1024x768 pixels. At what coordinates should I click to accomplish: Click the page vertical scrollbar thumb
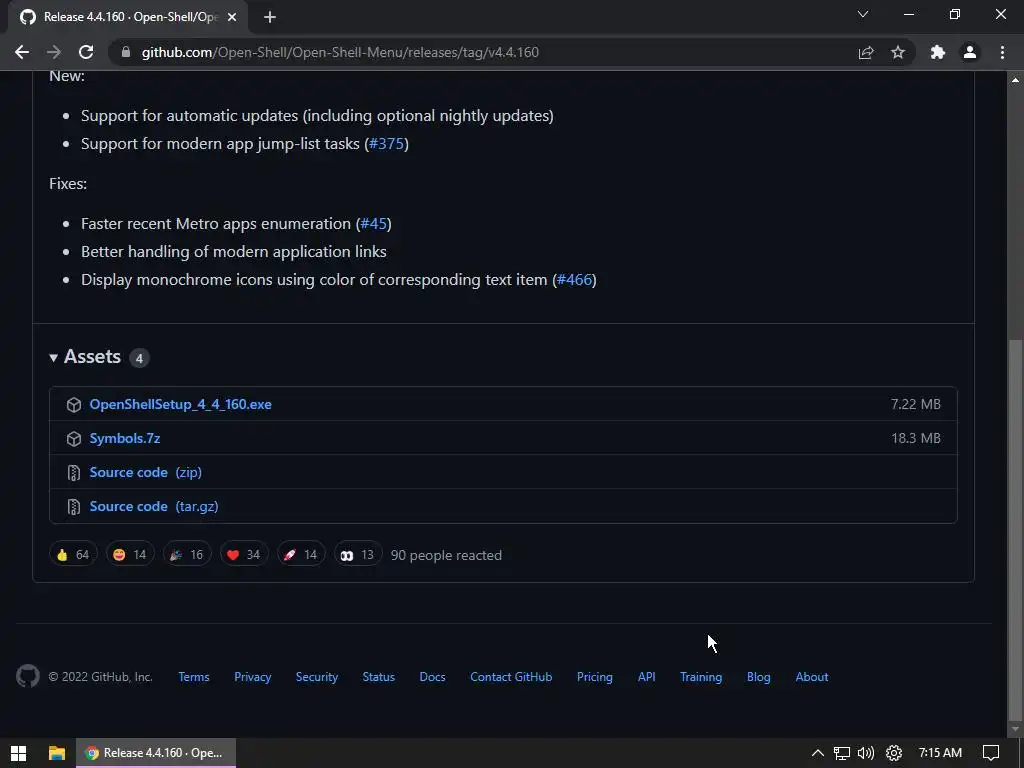pos(1015,528)
